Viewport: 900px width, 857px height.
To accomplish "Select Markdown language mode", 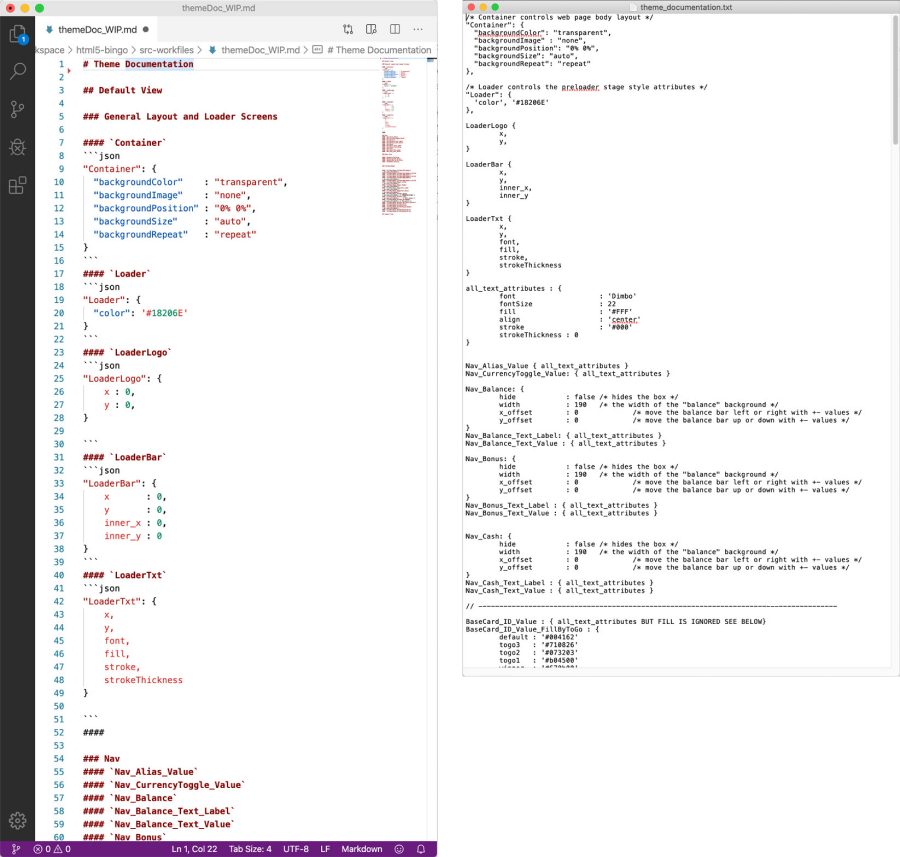I will click(362, 849).
